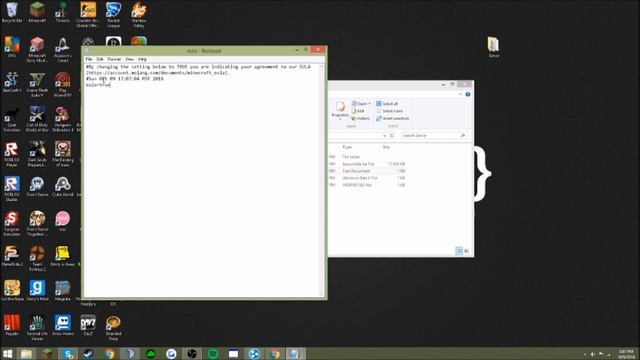Open the Recycle Bin desktop icon
The width and height of the screenshot is (640, 360).
click(12, 12)
